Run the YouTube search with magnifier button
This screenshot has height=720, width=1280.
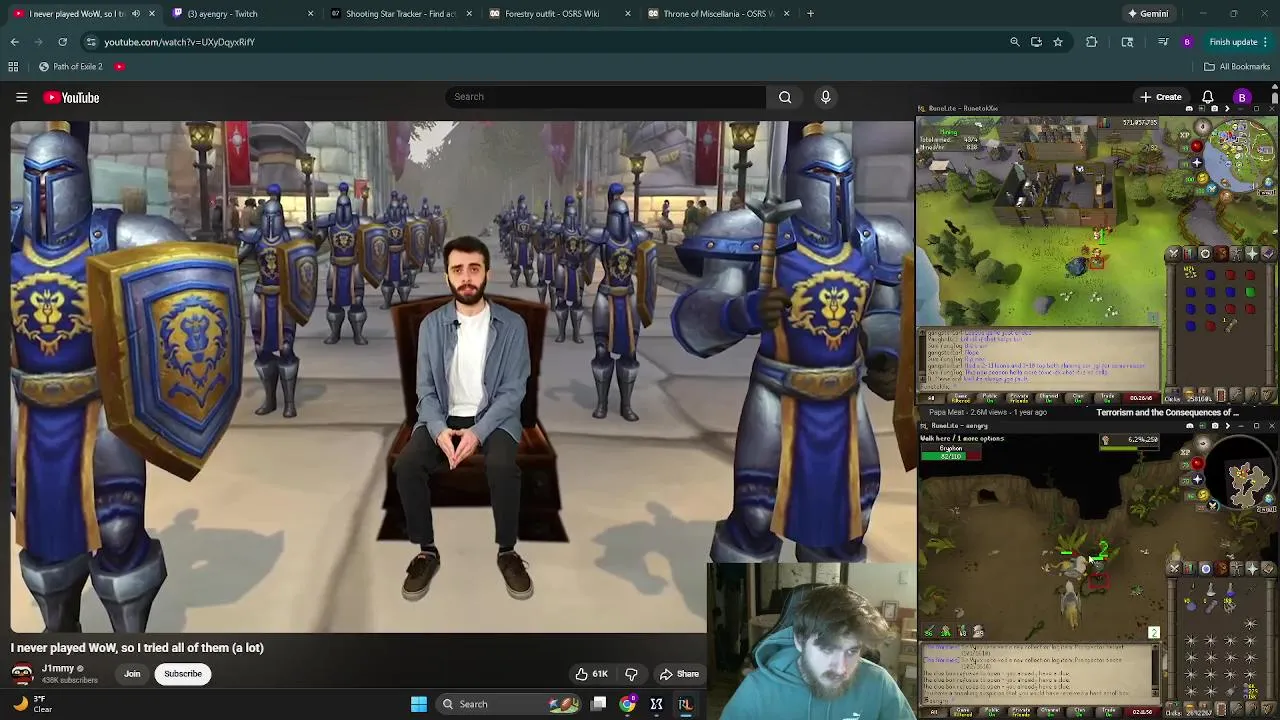[x=785, y=97]
